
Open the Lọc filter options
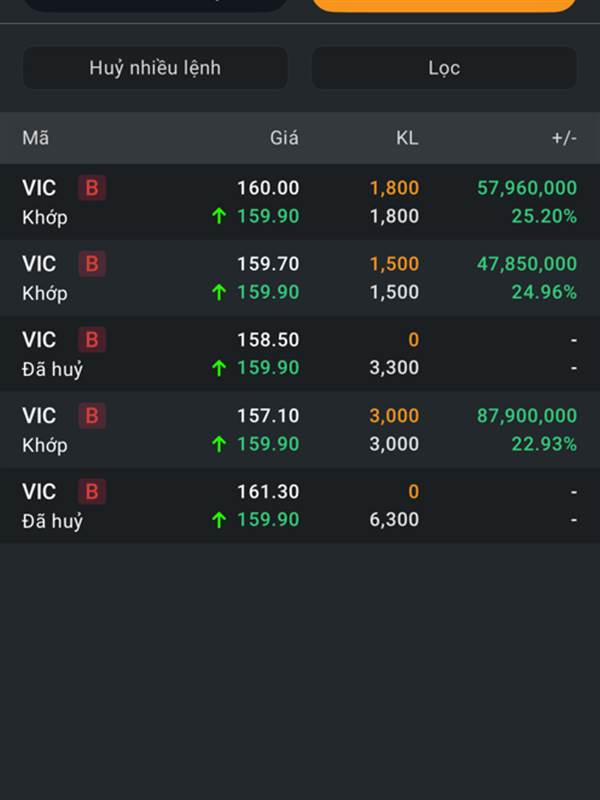(444, 68)
